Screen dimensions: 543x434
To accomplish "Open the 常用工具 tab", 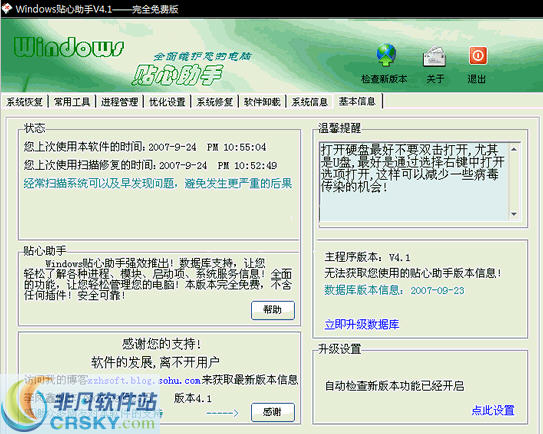I will (x=72, y=102).
